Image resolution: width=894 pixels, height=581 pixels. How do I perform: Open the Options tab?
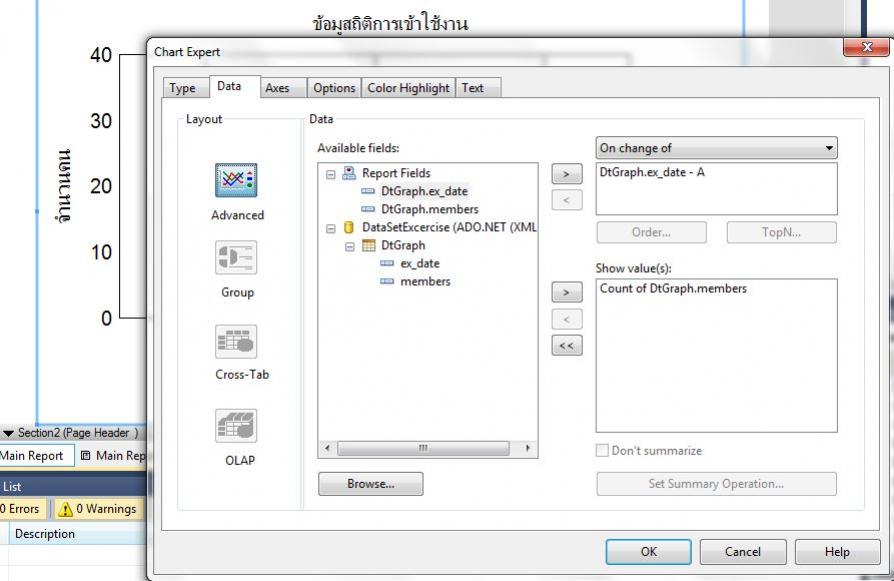(x=334, y=88)
